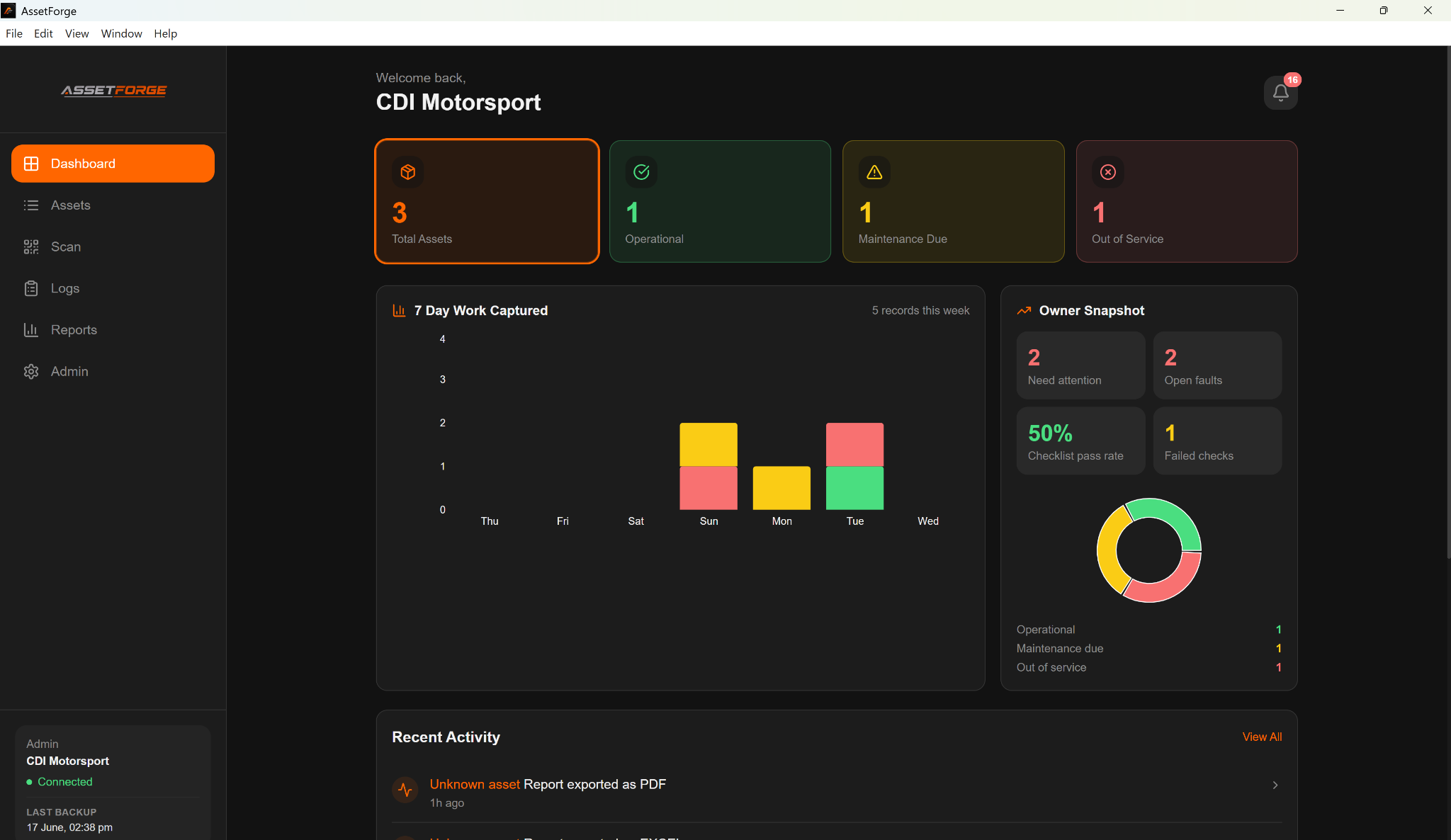Select the Total Assets card

[x=487, y=201]
